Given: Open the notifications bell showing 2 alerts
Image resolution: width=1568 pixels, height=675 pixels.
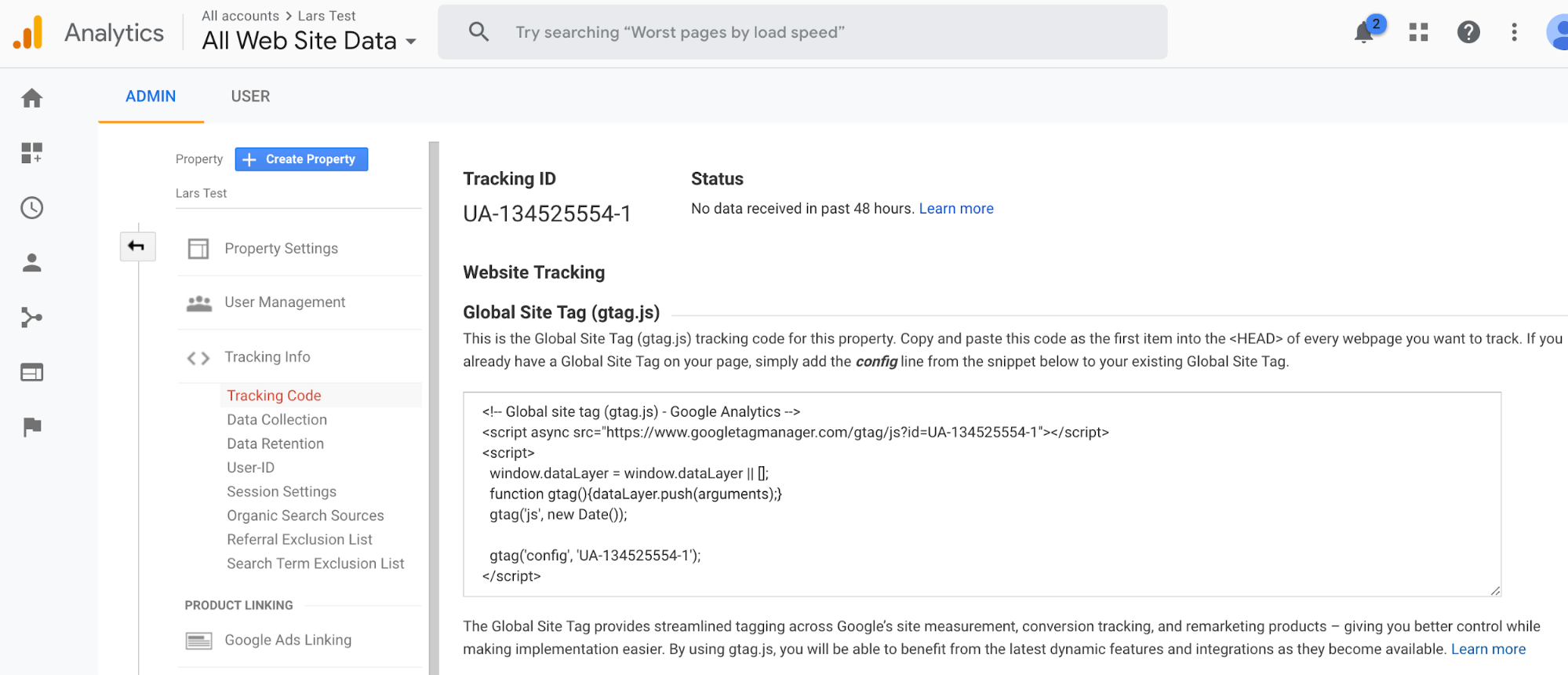Looking at the screenshot, I should 1365,33.
